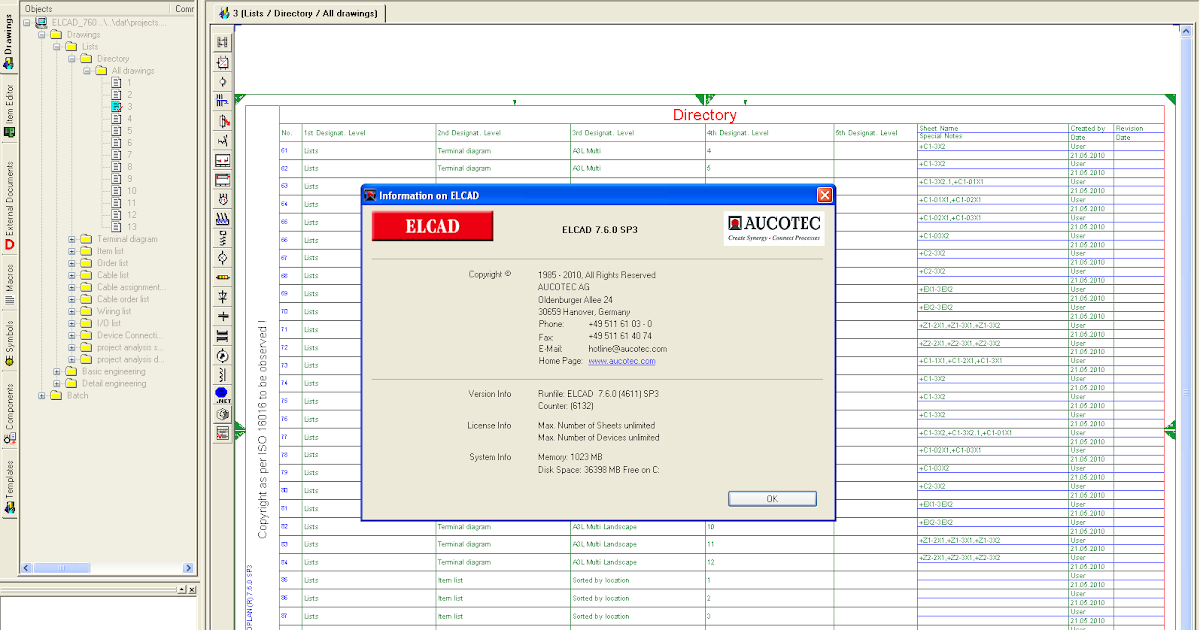Open the www.aucotec.com home page link

(x=622, y=361)
